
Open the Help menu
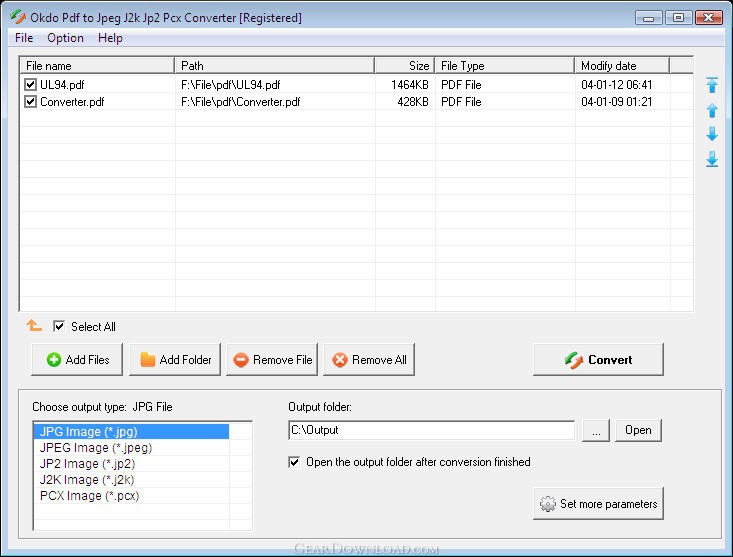click(110, 38)
